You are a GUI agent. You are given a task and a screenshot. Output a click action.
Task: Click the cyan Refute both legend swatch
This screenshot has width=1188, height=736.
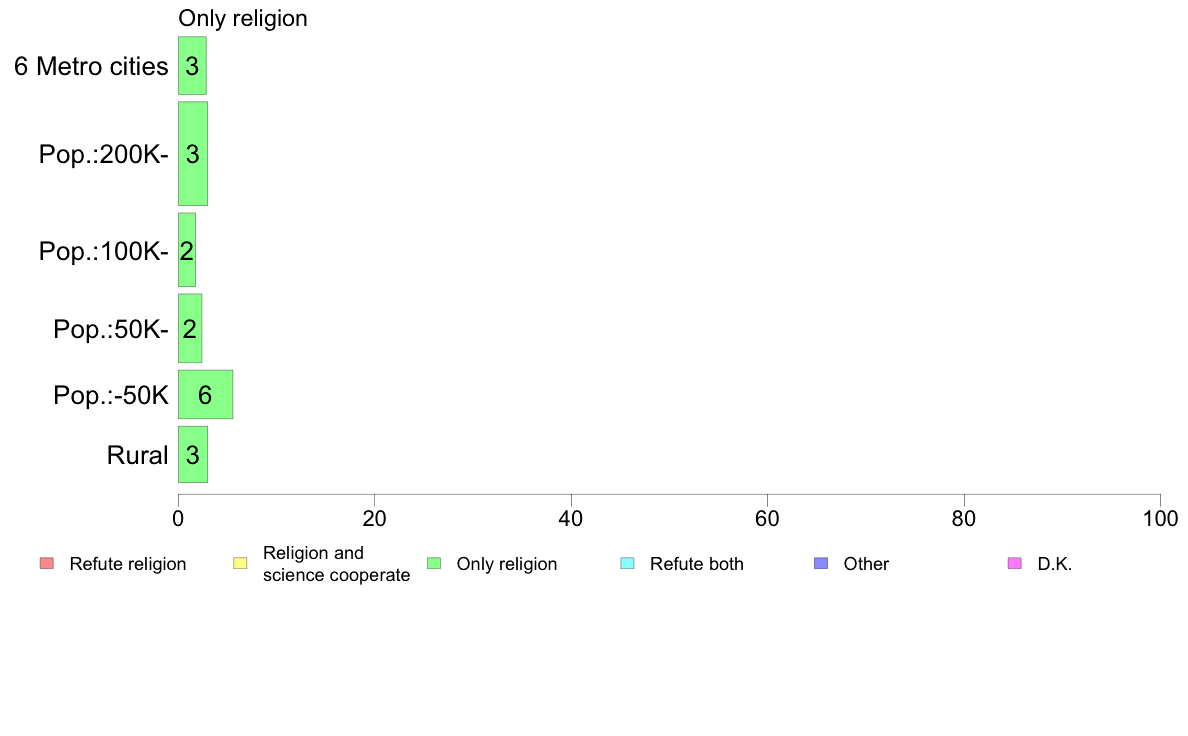(x=627, y=563)
